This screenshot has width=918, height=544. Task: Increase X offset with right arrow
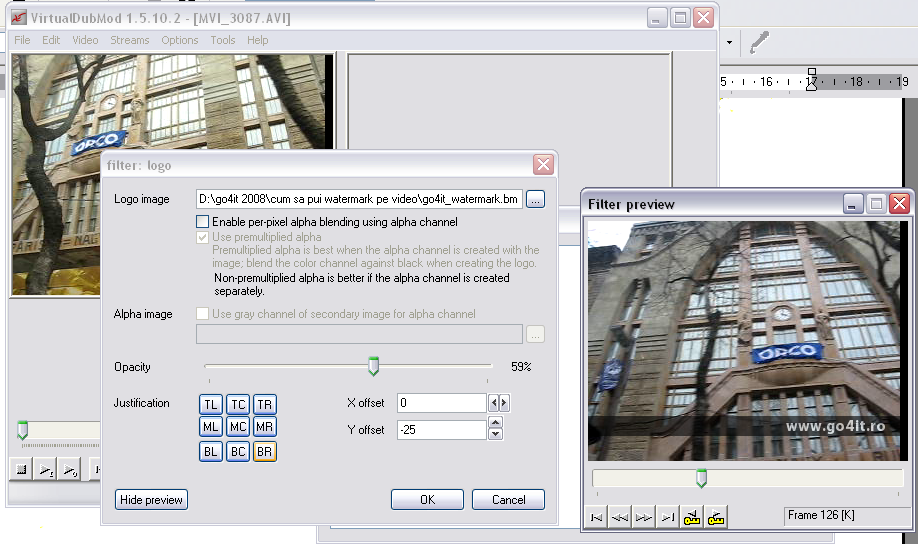pyautogui.click(x=503, y=403)
